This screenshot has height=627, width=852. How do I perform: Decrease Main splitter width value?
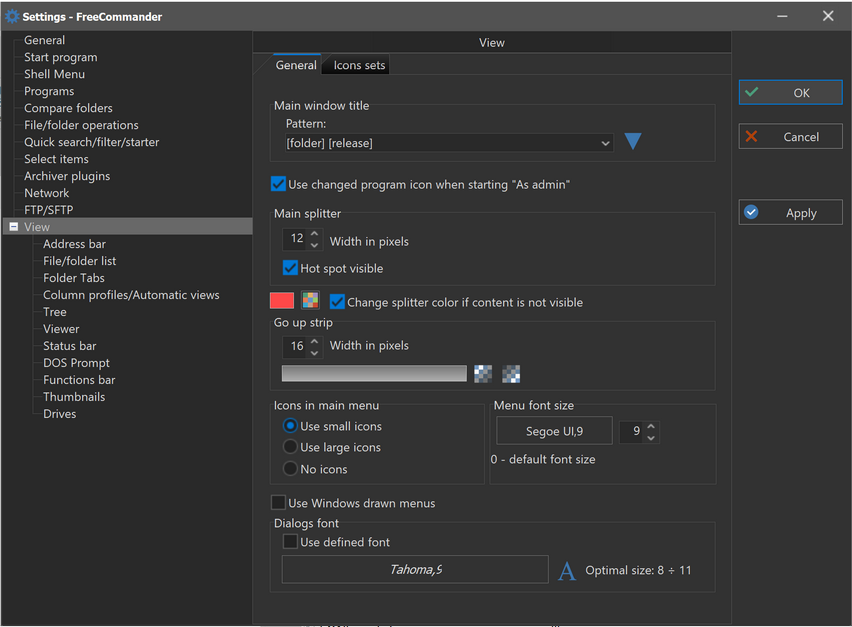pyautogui.click(x=315, y=244)
